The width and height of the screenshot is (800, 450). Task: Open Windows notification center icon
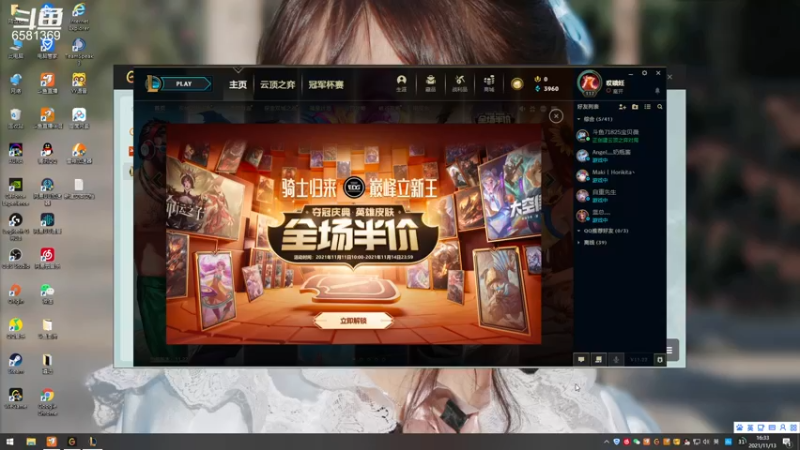(788, 442)
